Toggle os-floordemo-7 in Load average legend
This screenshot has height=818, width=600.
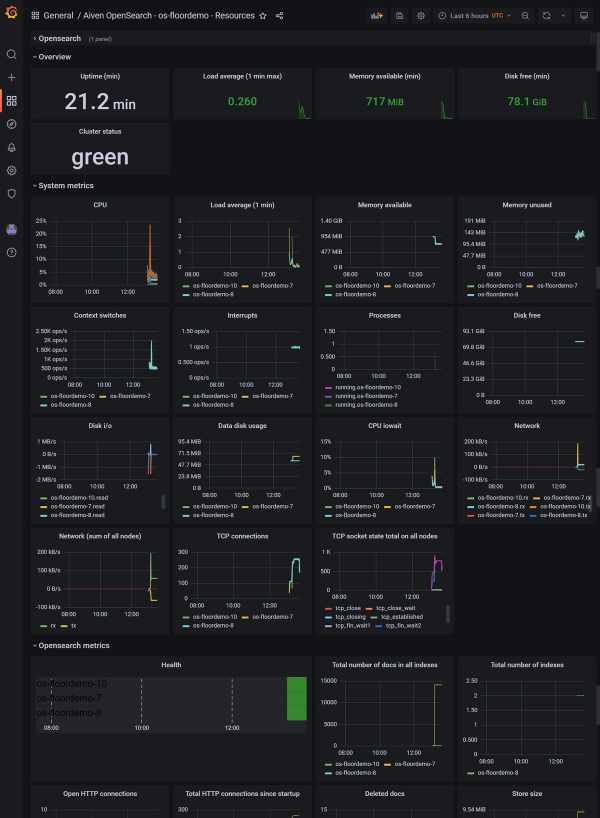[272, 286]
